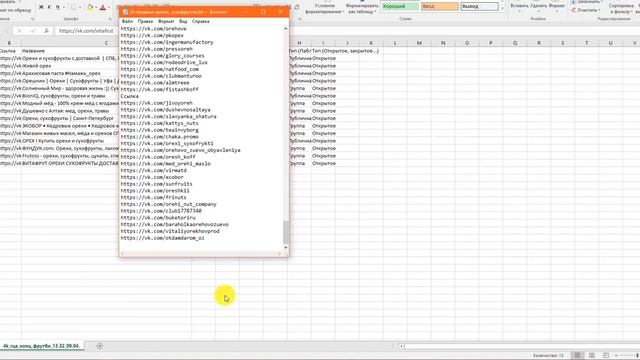Switch to Normal view in status bar
Viewport: 640px width, 360px height.
click(577, 356)
